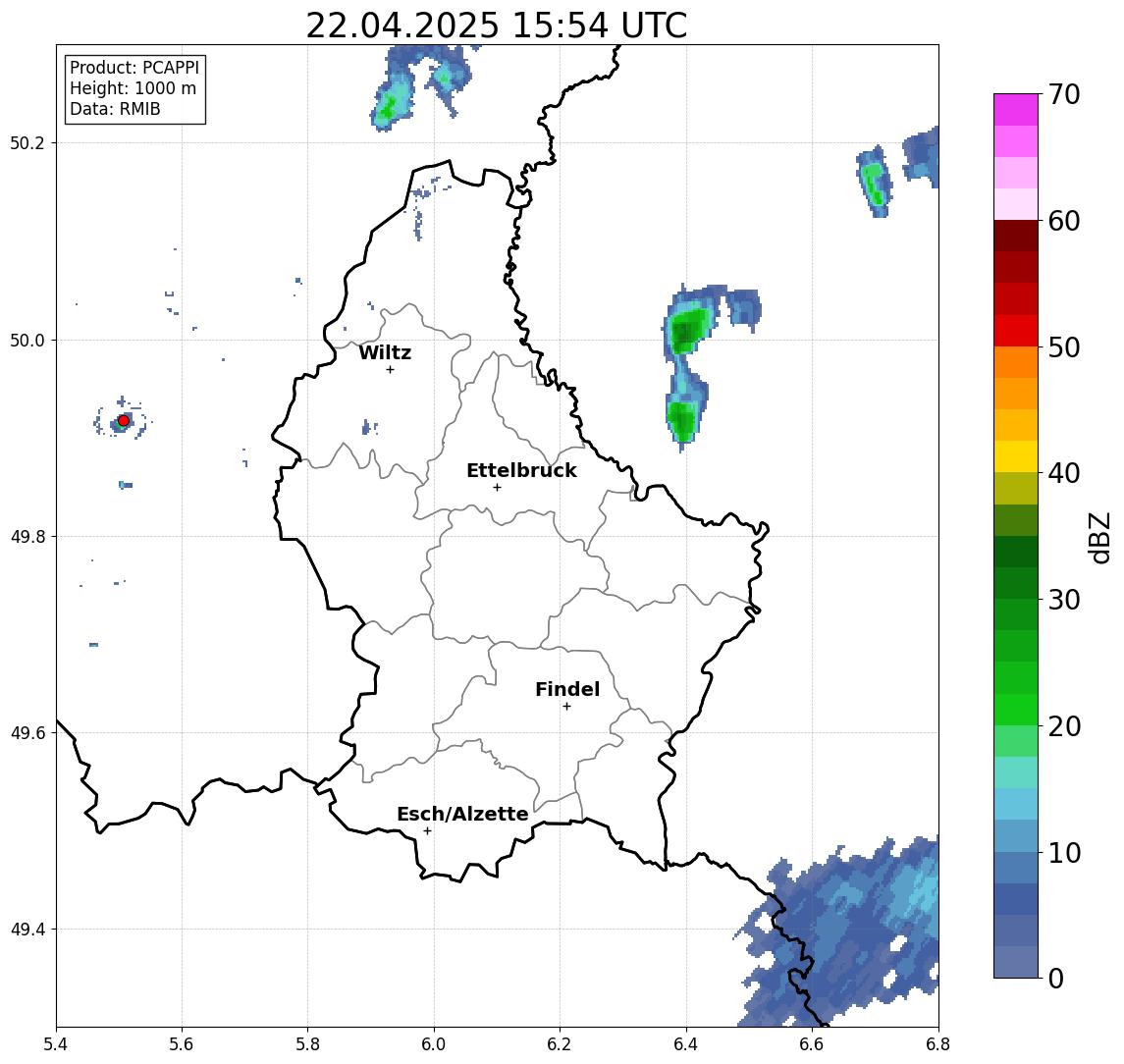The image size is (1124, 1064).
Task: Click the orange colorbar swatch just below 50
Action: click(x=1016, y=363)
